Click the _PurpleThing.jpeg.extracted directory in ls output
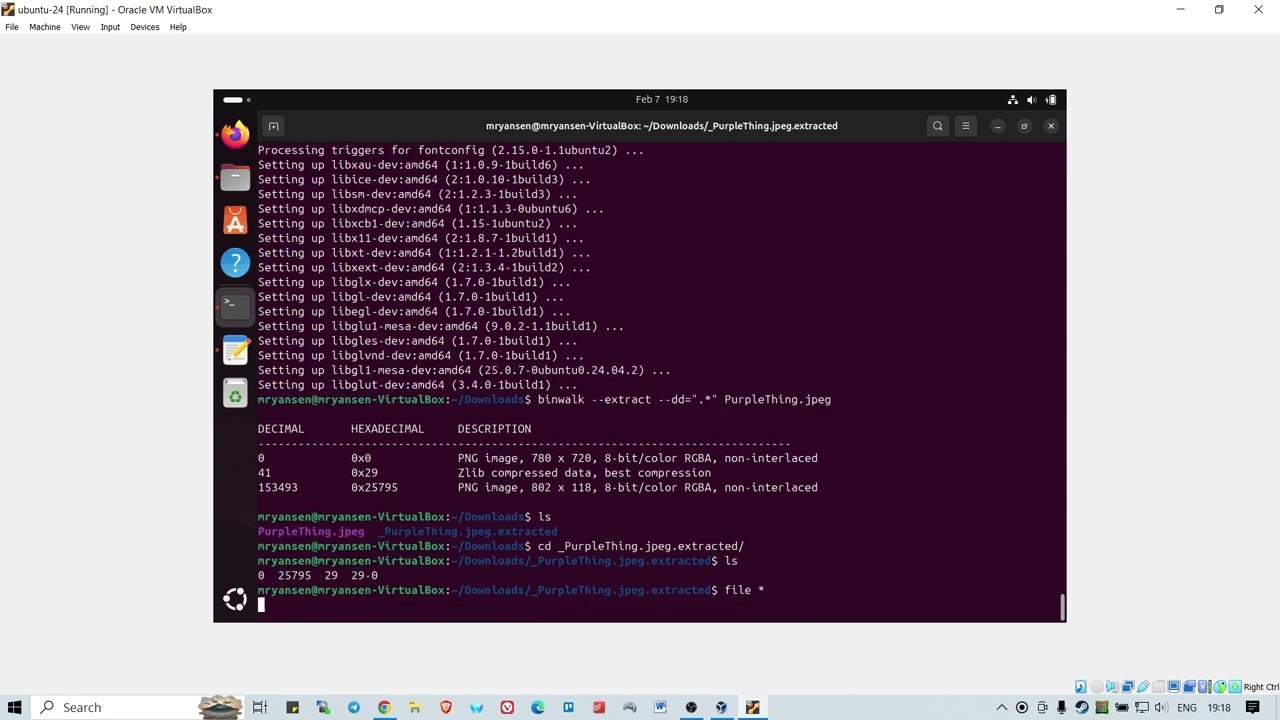The width and height of the screenshot is (1280, 720). tap(468, 532)
